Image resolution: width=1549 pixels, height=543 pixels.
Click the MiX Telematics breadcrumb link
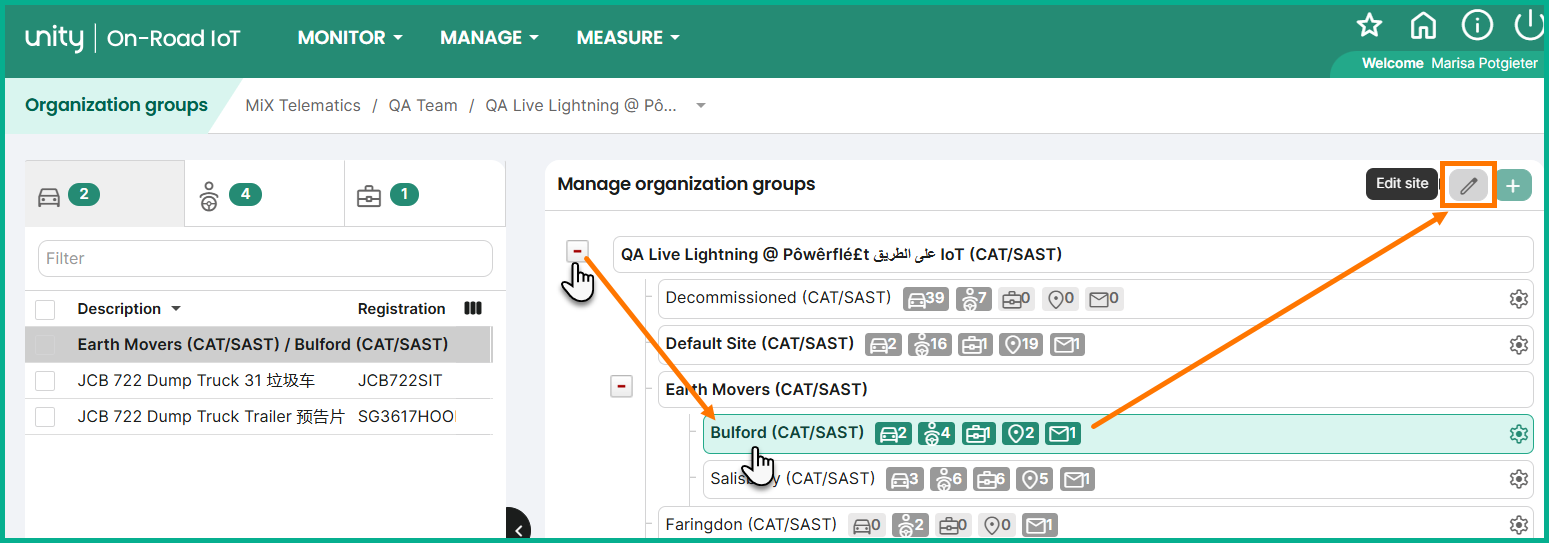[x=303, y=105]
